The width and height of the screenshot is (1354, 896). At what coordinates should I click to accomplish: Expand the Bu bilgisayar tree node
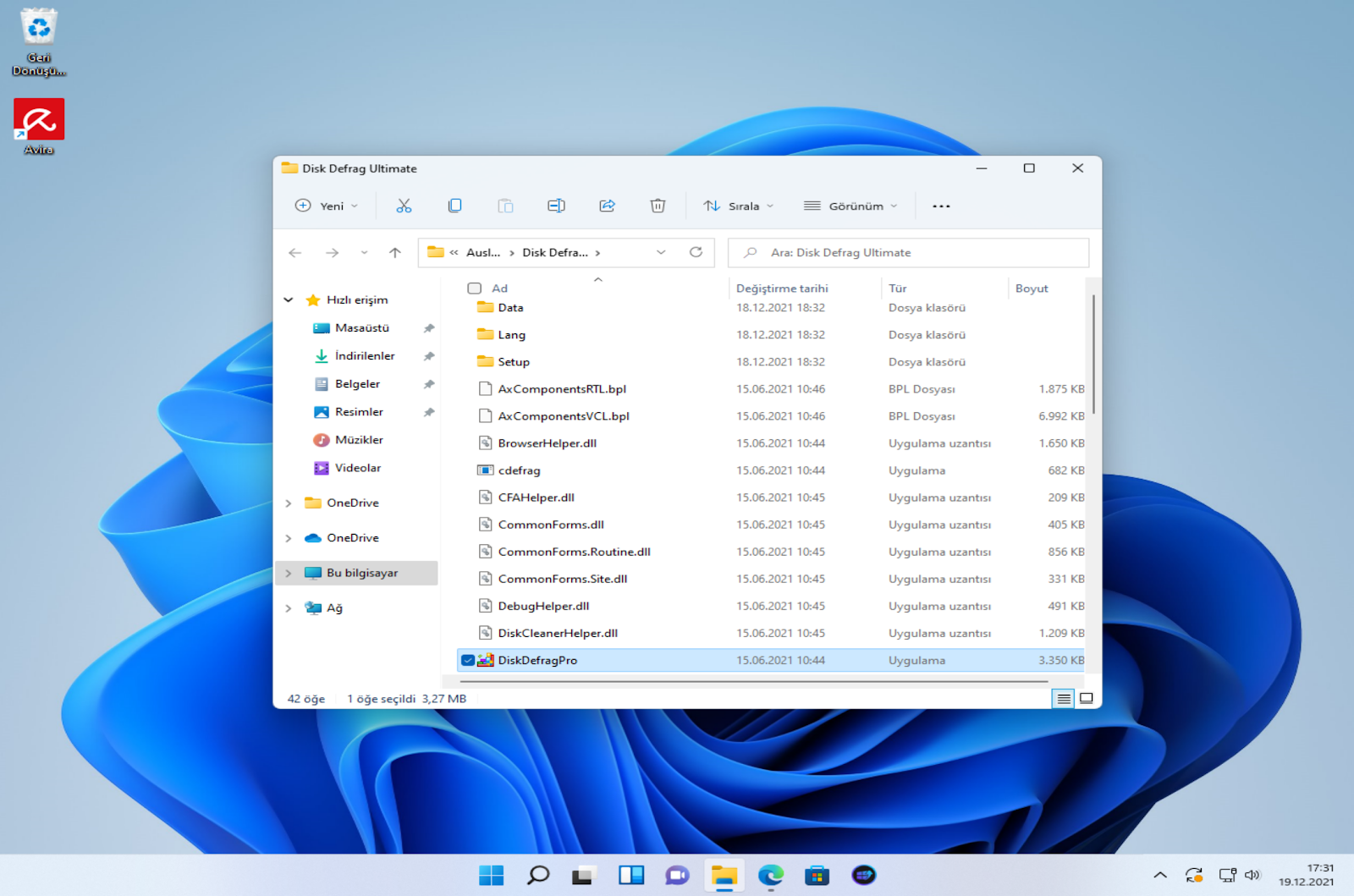point(289,573)
